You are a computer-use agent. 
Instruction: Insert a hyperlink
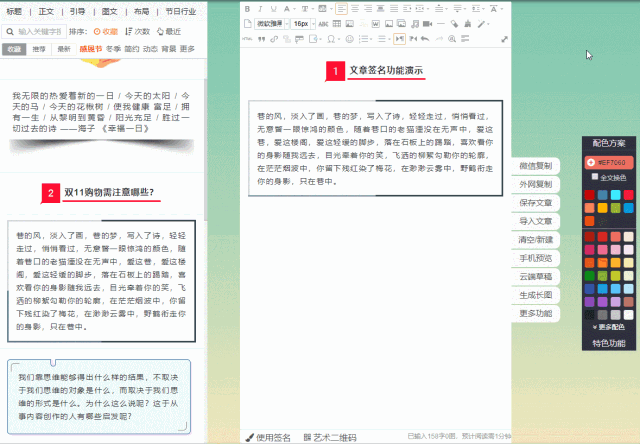(x=274, y=39)
